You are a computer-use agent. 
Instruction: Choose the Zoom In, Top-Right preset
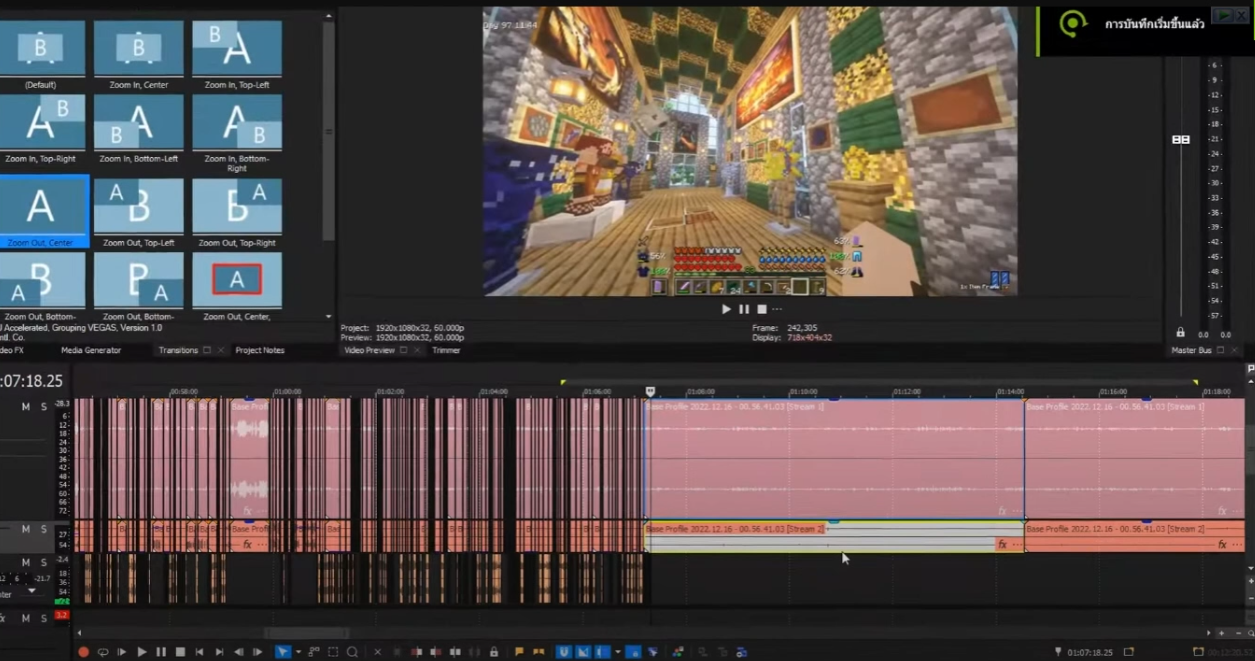coord(40,129)
